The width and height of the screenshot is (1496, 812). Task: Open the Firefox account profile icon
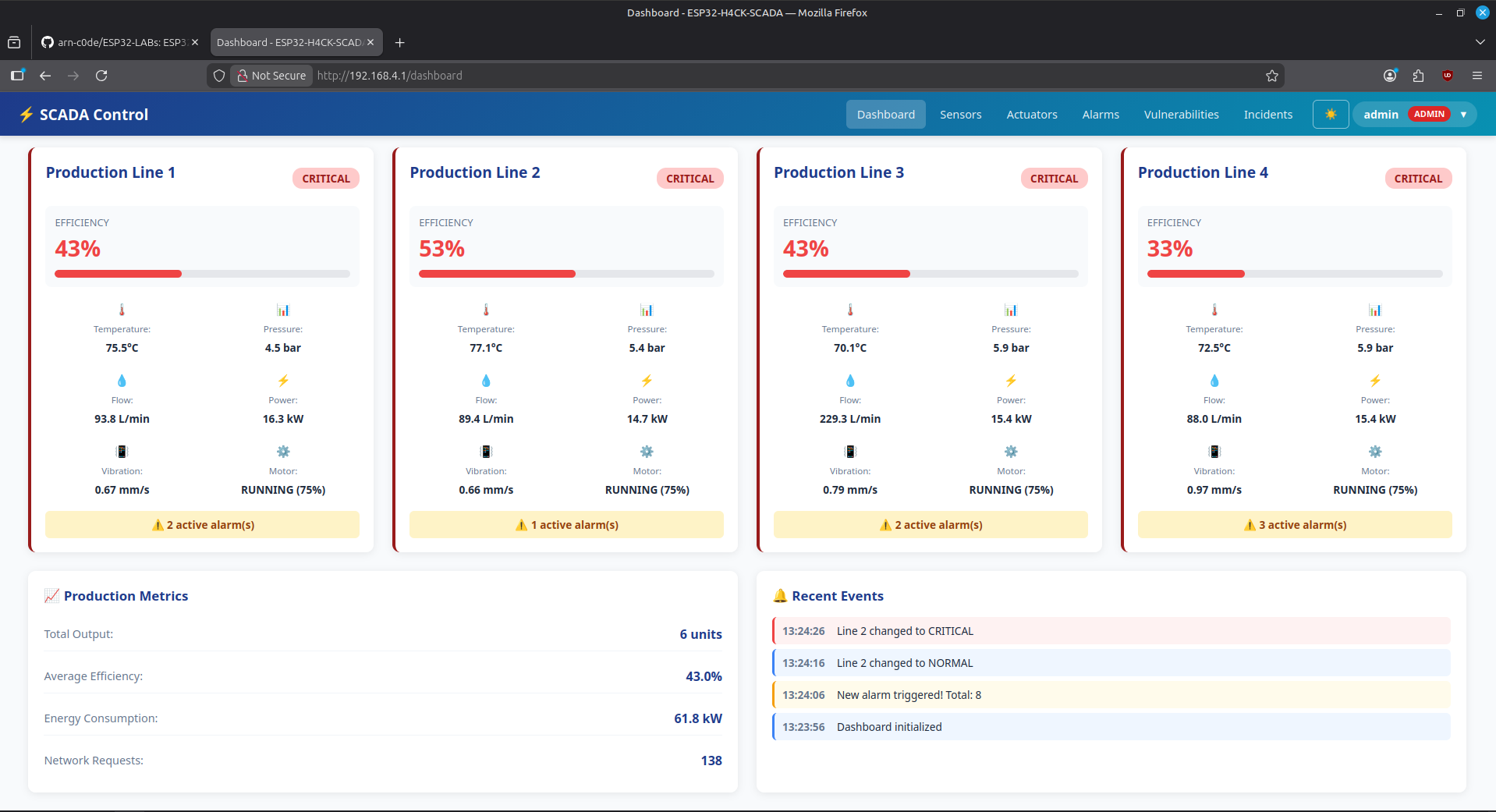click(1390, 76)
